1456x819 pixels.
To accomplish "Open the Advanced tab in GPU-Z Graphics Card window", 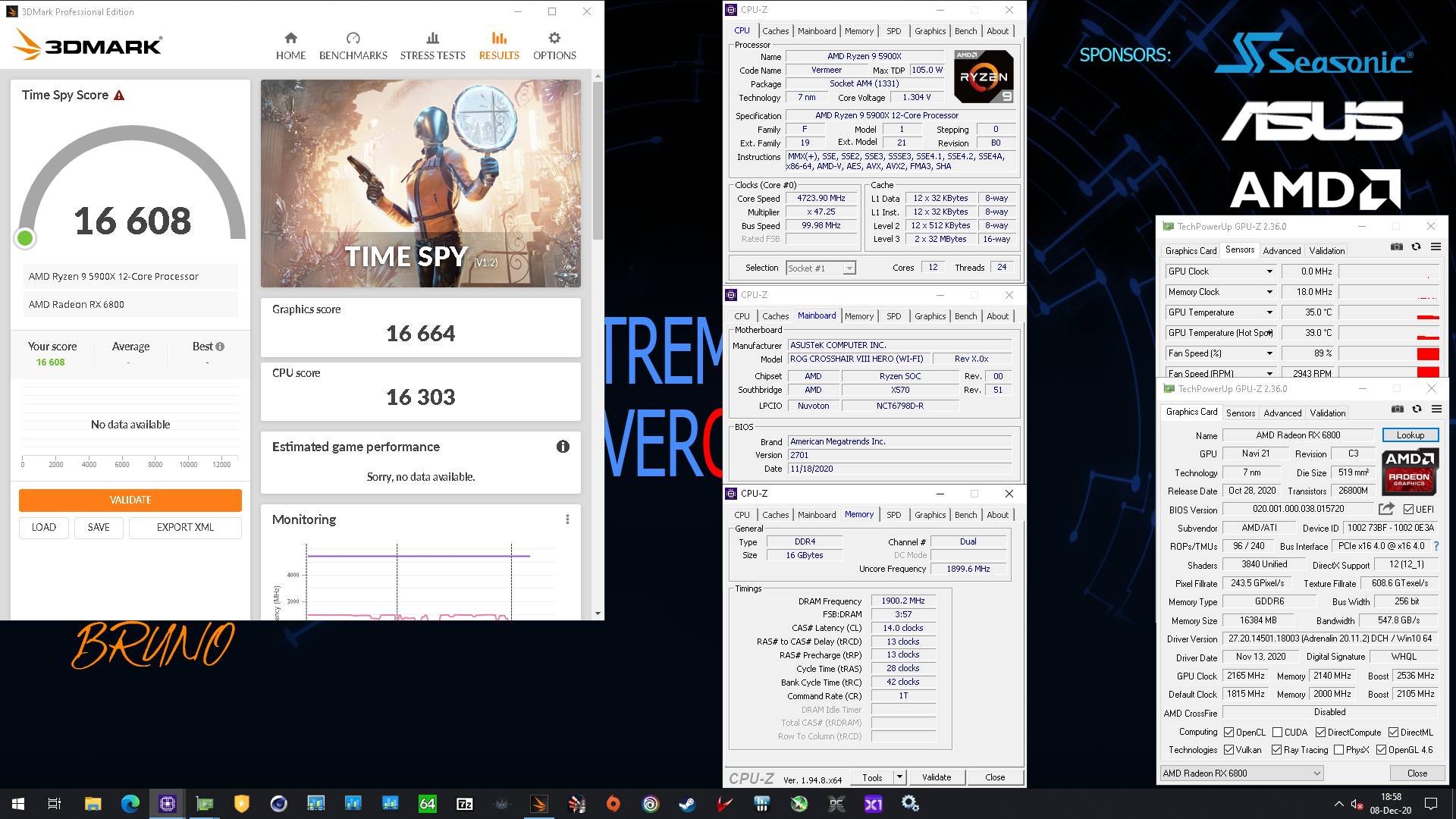I will pyautogui.click(x=1282, y=413).
